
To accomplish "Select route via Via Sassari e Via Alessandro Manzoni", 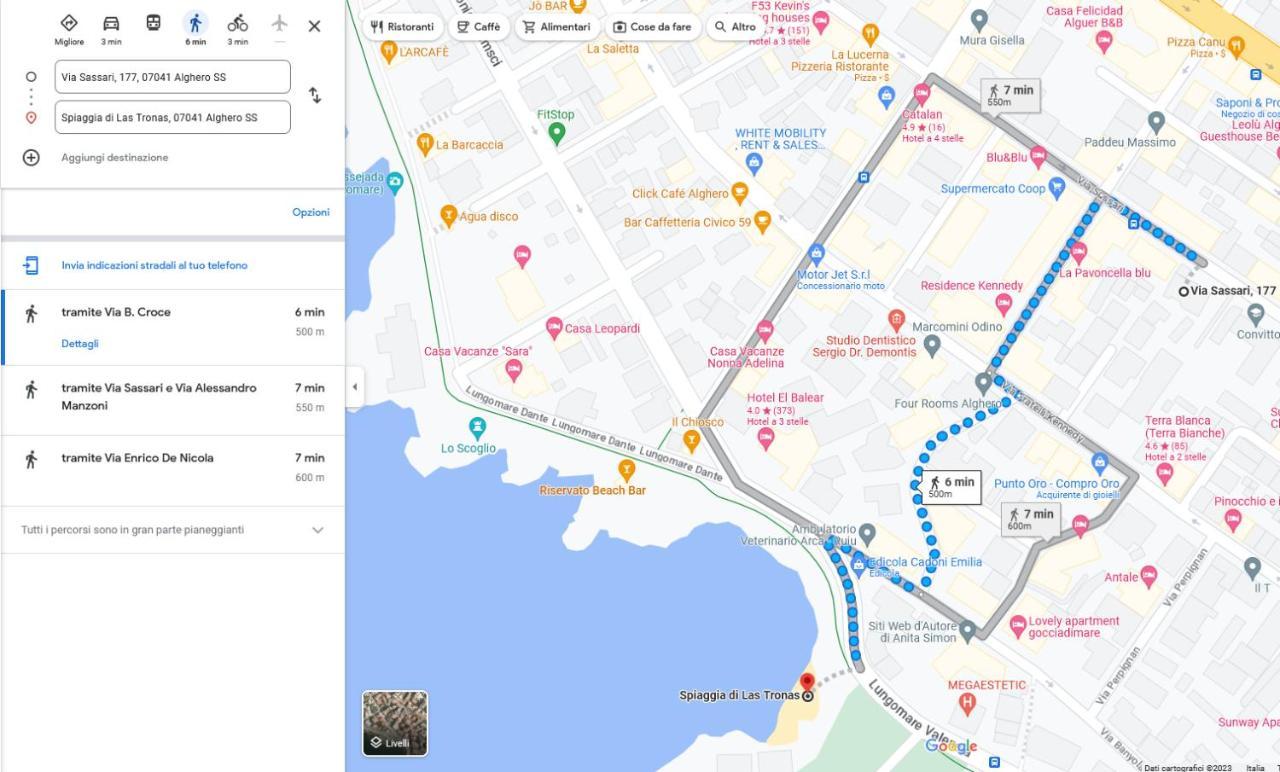I will [172, 400].
